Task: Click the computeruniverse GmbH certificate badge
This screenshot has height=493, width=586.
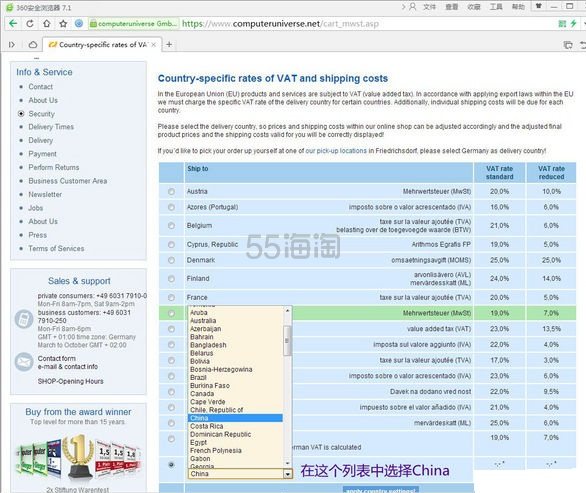Action: coord(134,24)
